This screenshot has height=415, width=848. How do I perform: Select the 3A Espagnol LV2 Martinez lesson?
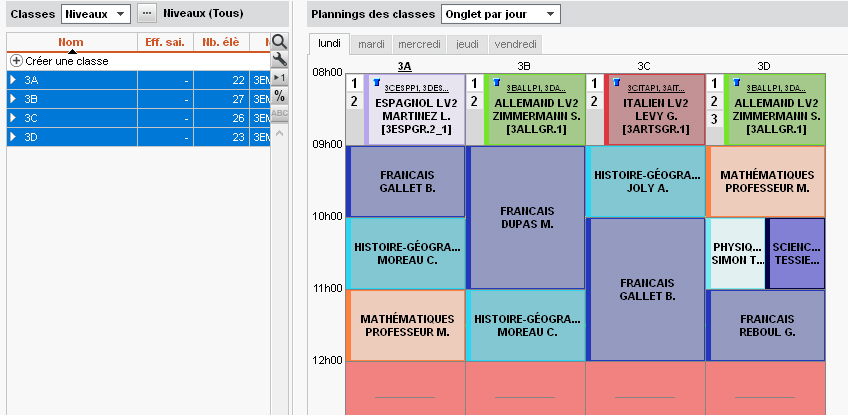coord(416,110)
